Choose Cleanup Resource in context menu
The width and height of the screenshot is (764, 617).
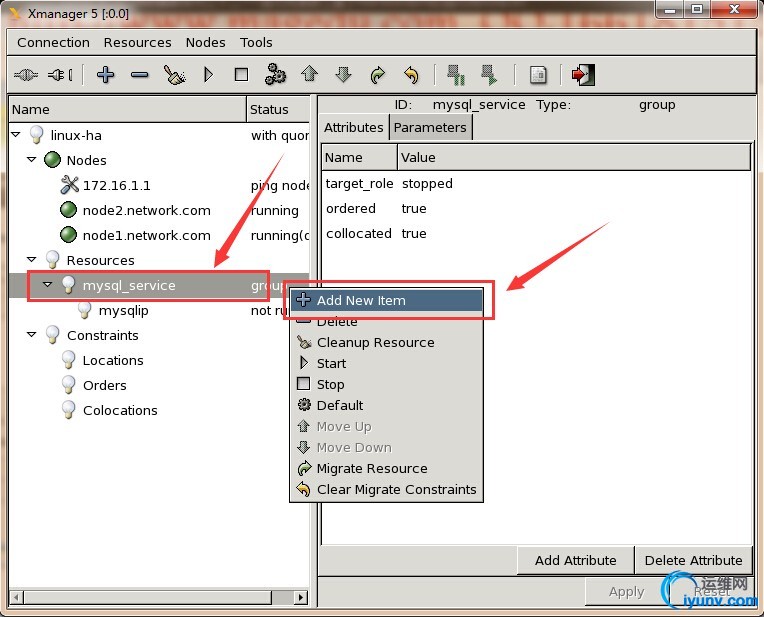tap(387, 343)
